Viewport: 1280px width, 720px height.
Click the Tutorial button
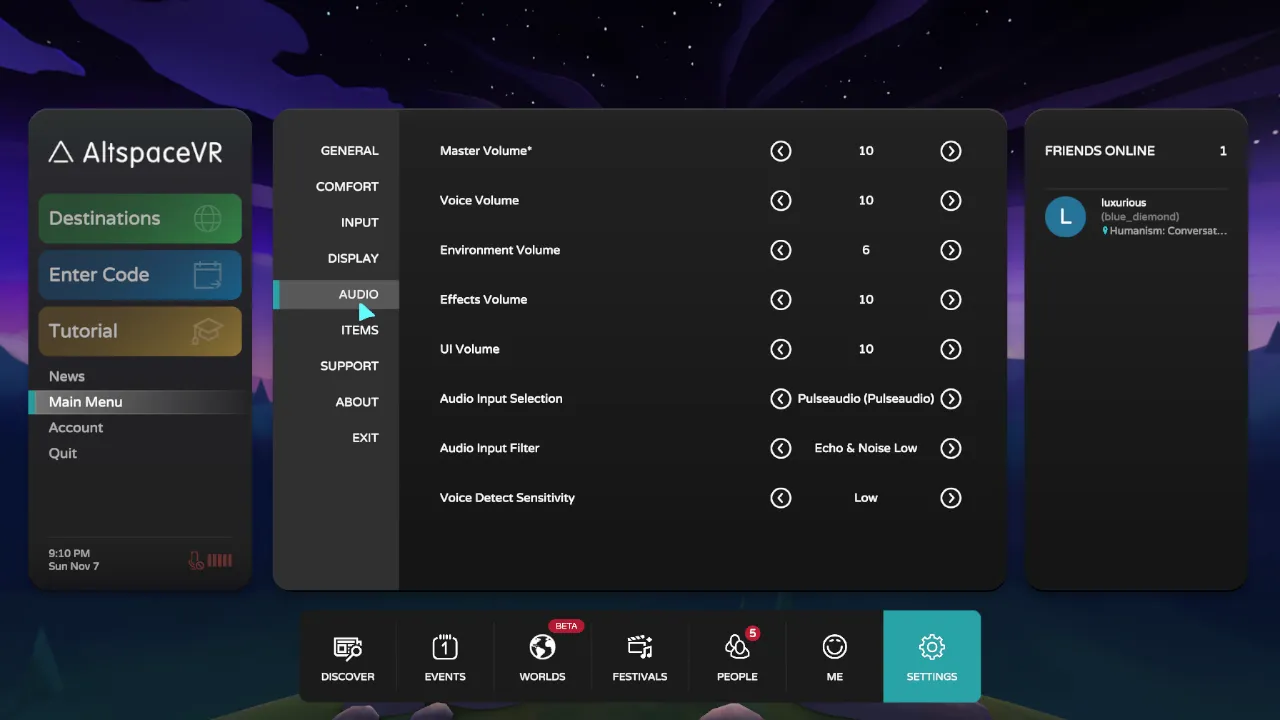click(140, 331)
